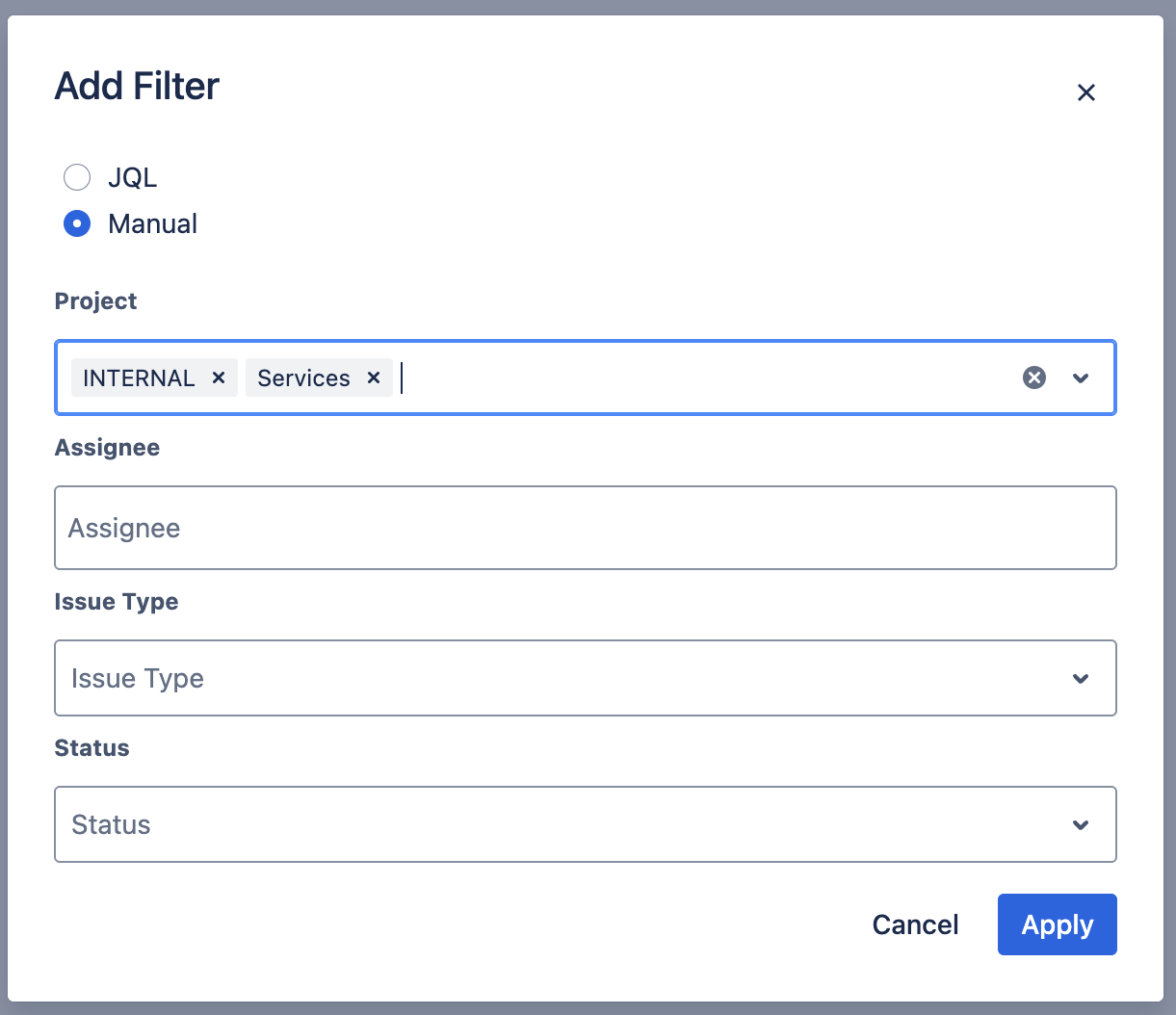The image size is (1176, 1015).
Task: Click the JQL option label text
Action: [132, 177]
